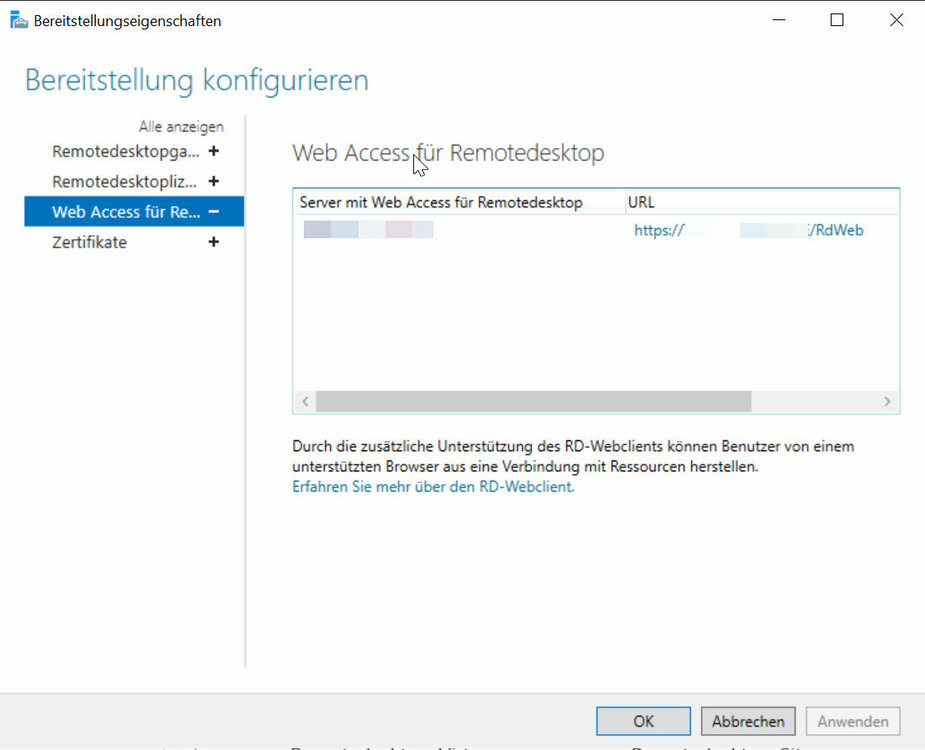Open 'Erfahren Sie mehr über den RD-Webclient' link
Screen dimensions: 925x750
click(433, 487)
